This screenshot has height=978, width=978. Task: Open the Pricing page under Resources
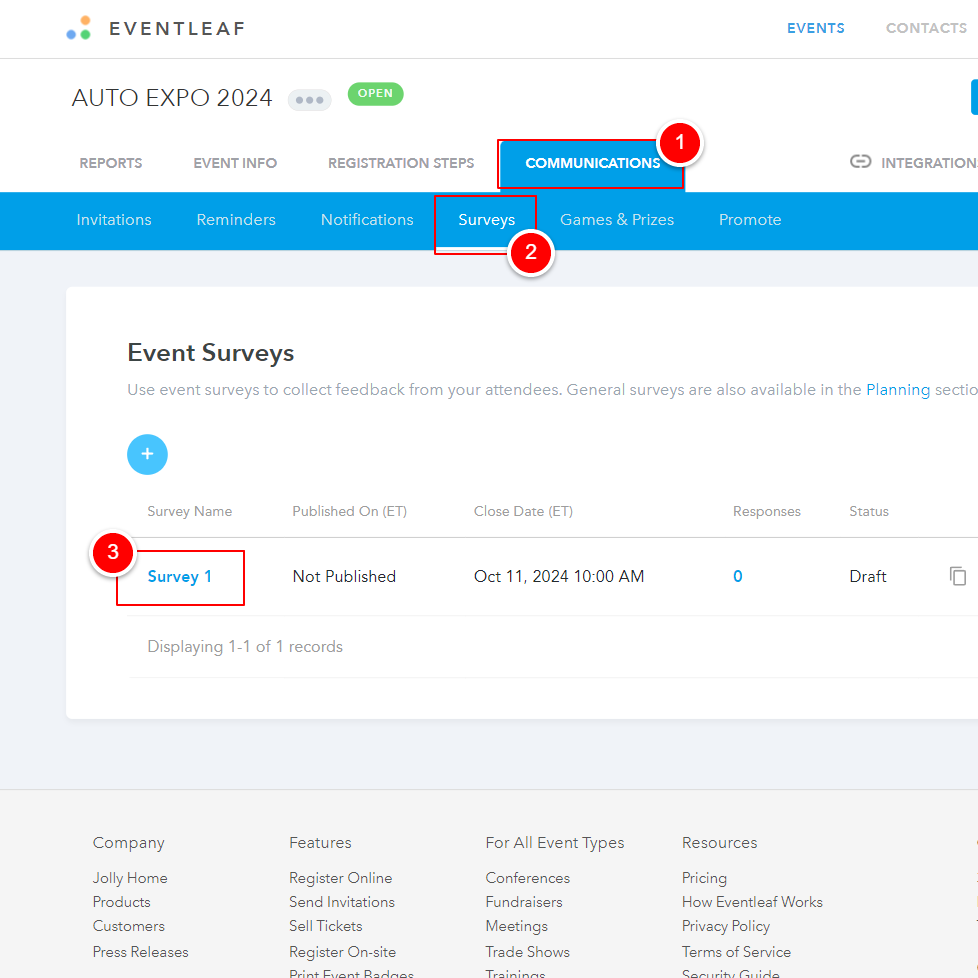coord(704,877)
